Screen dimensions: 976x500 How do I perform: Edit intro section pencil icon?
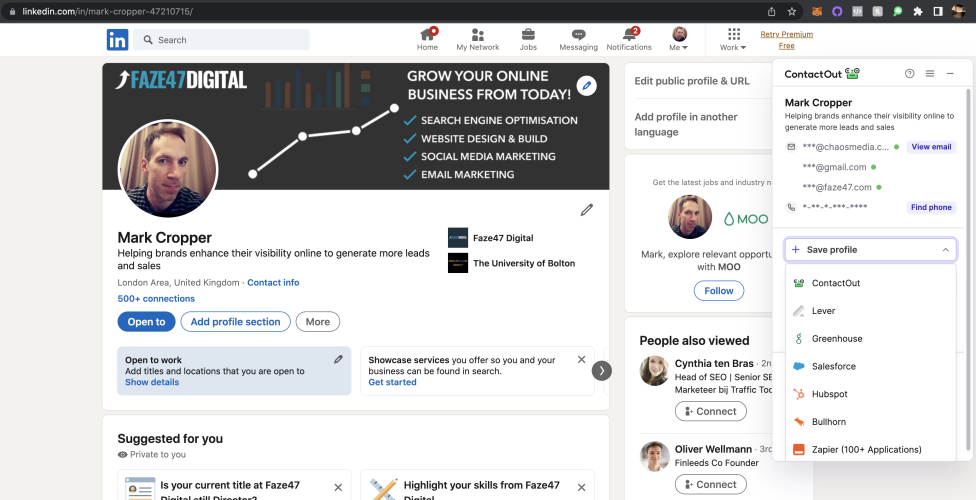click(x=586, y=210)
